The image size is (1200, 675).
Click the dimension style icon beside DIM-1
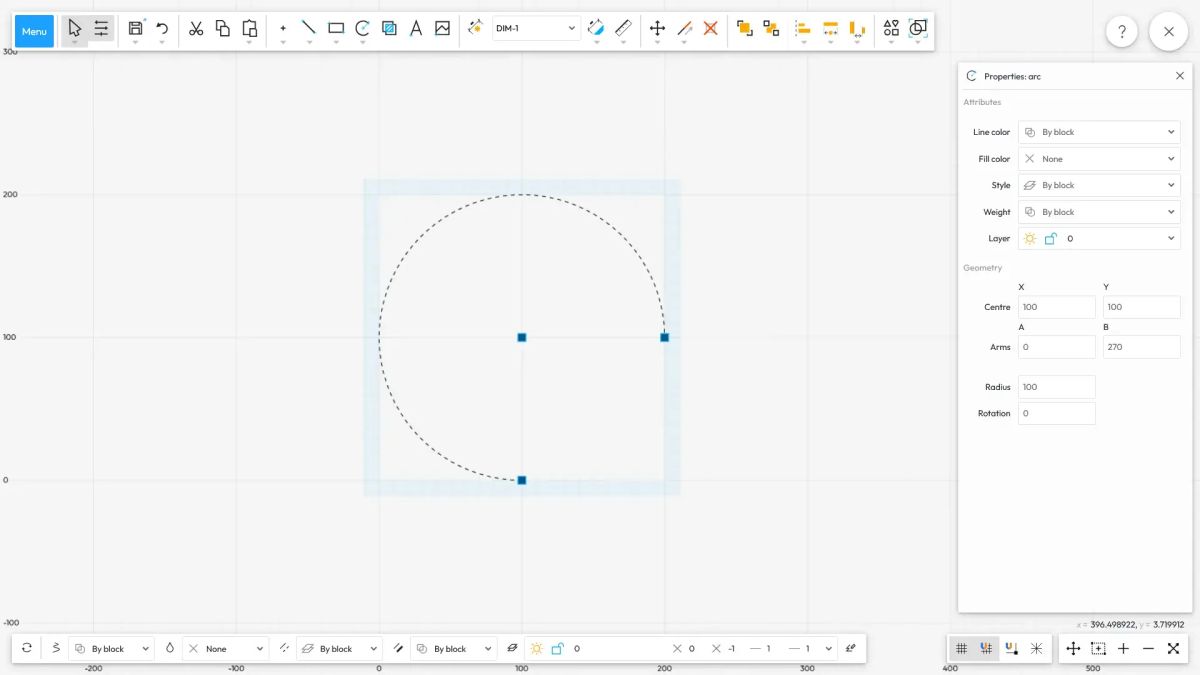click(x=475, y=28)
